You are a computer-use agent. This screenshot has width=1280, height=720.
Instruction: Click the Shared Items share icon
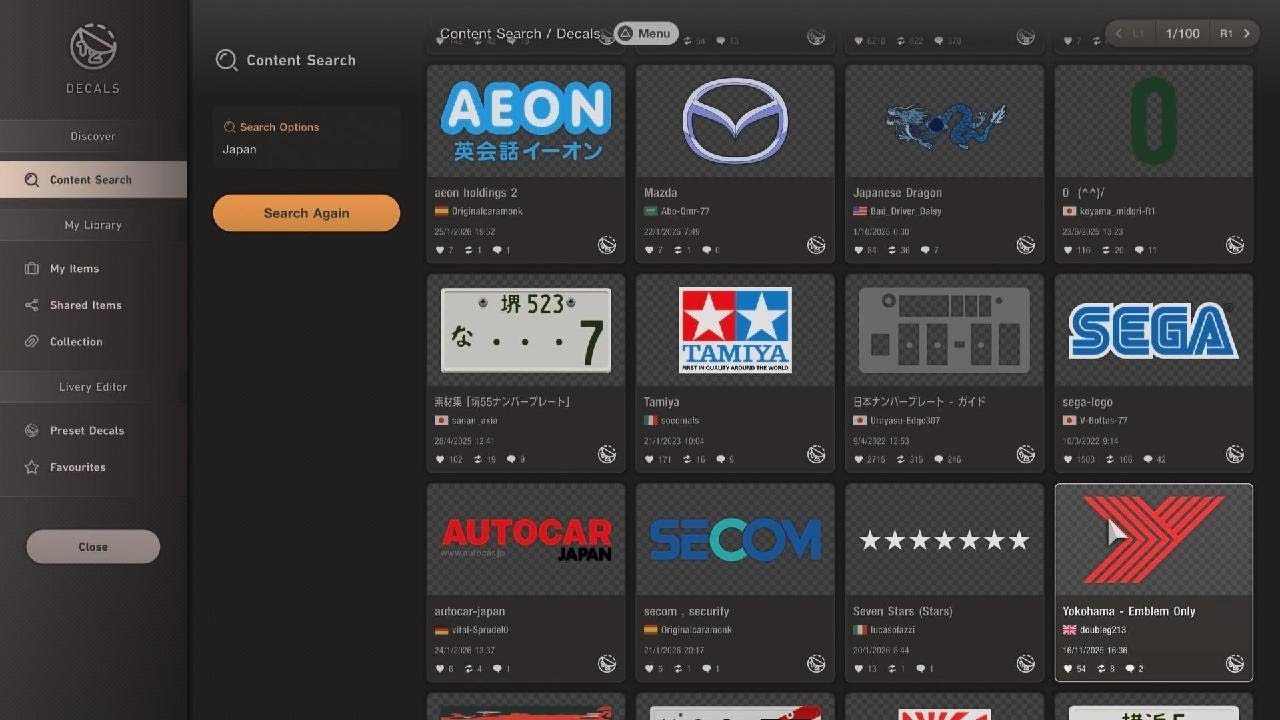(32, 305)
